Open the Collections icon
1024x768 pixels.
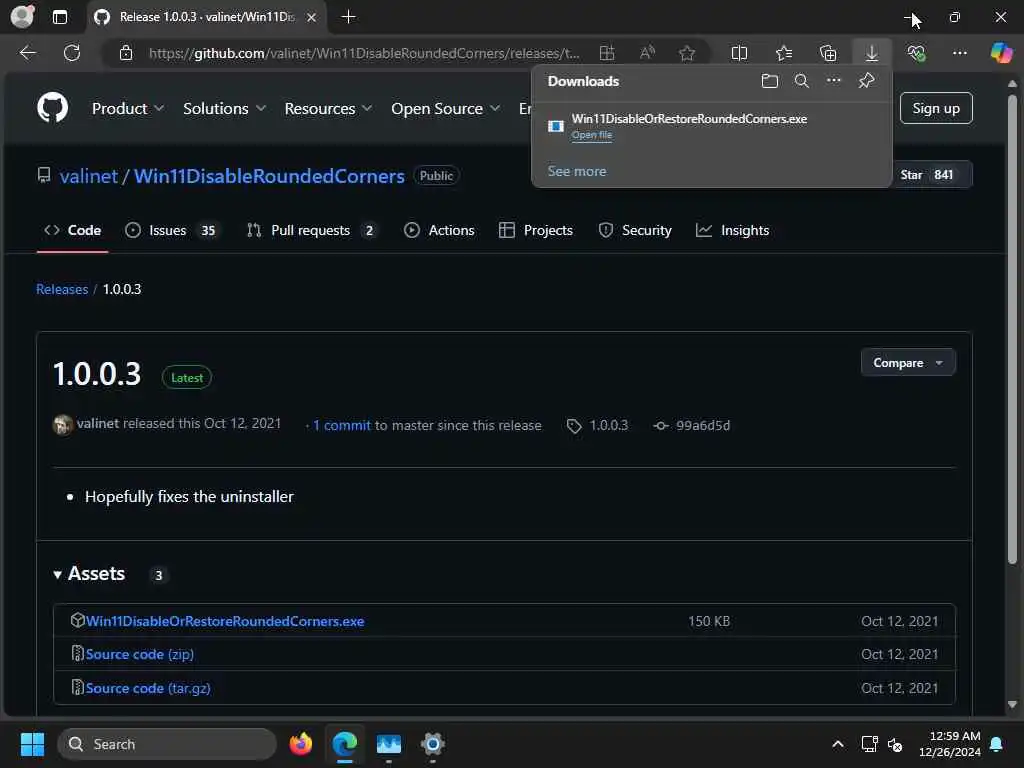coord(828,53)
